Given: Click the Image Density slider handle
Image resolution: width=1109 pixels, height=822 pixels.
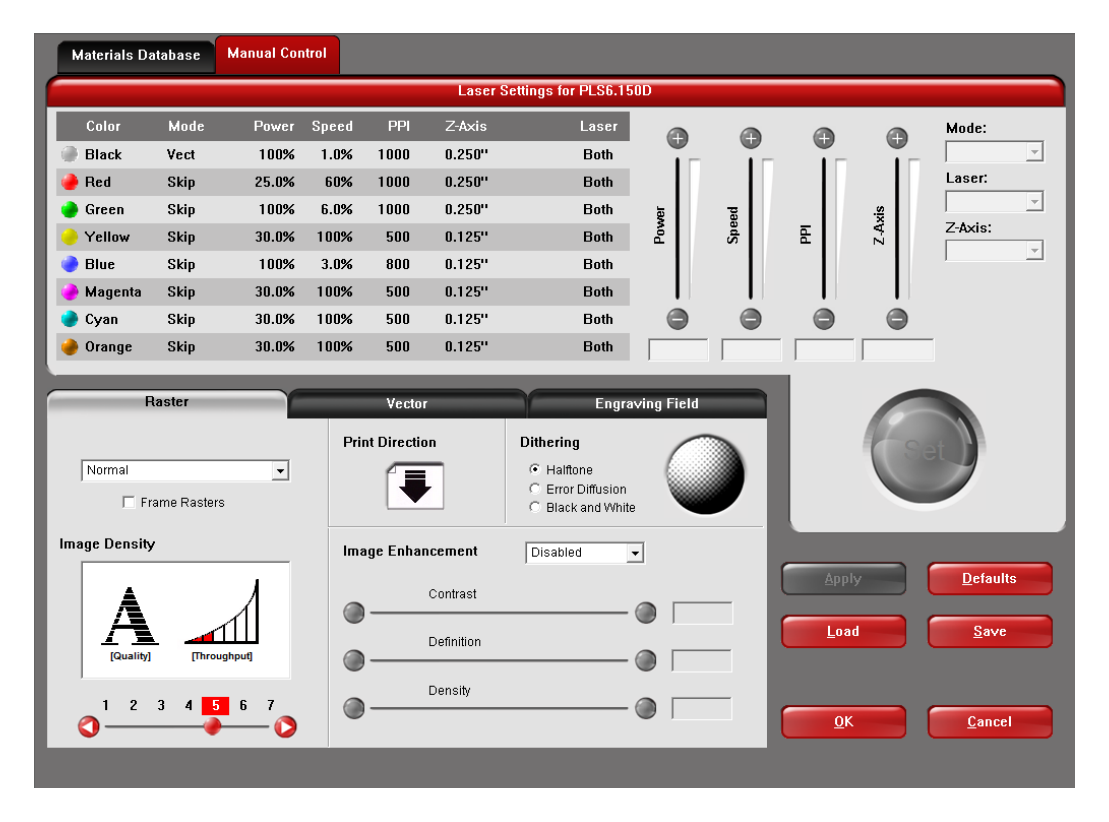Looking at the screenshot, I should pyautogui.click(x=212, y=727).
